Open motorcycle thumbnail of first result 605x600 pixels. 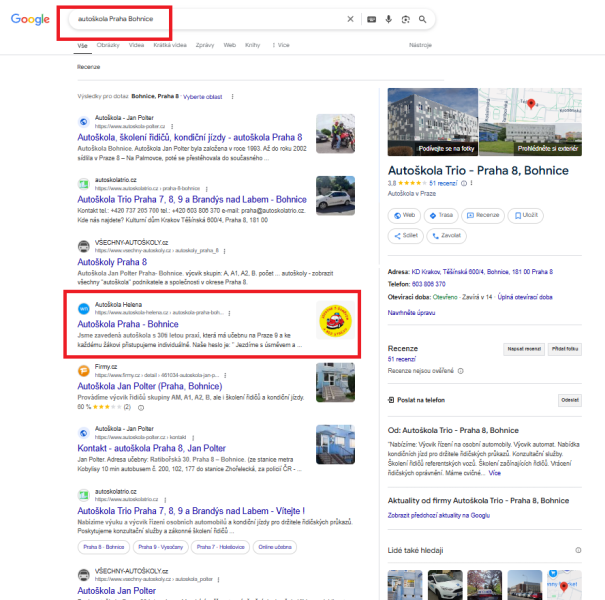(335, 134)
